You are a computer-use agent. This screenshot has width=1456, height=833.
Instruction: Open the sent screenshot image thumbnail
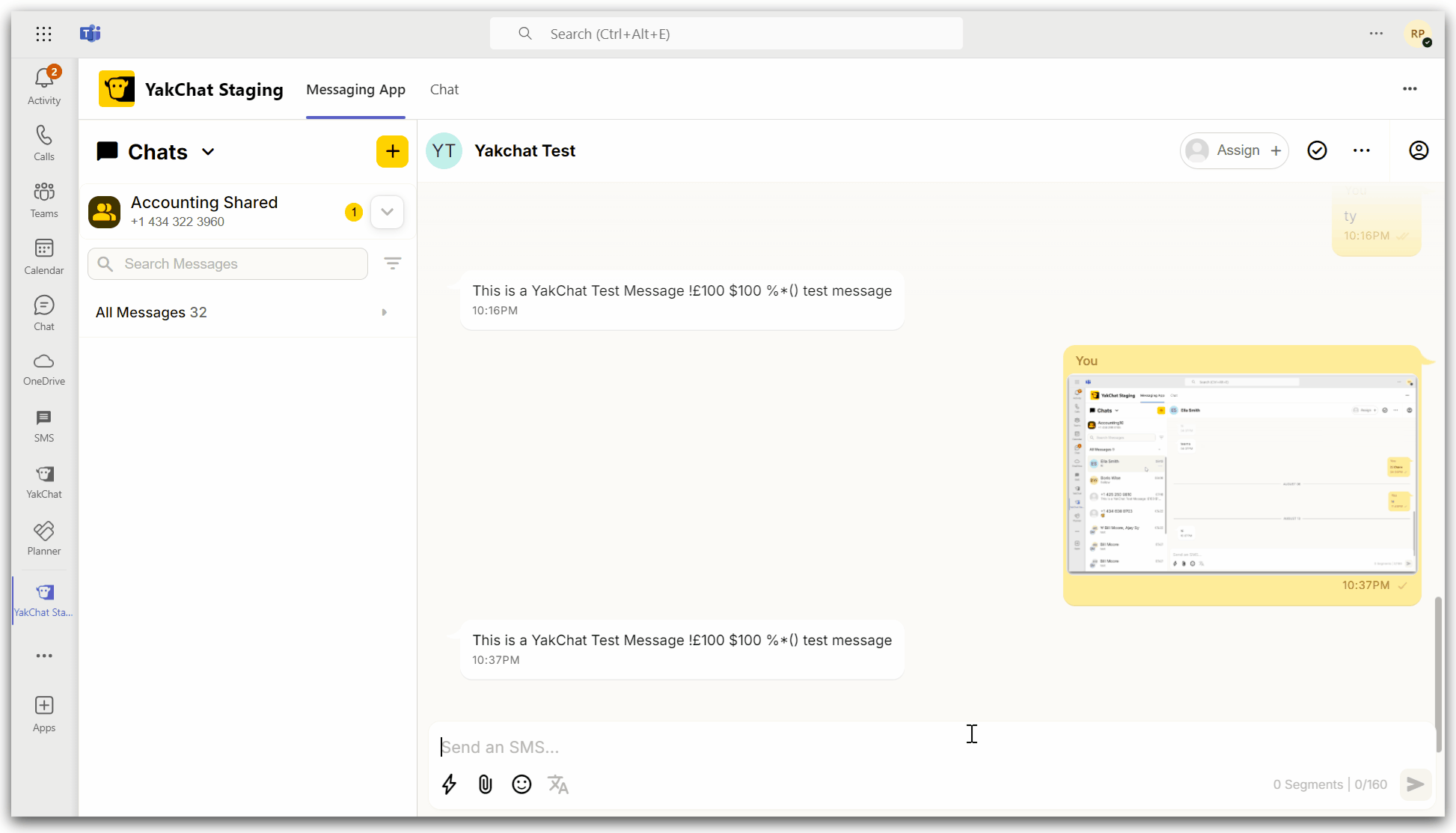coord(1242,475)
